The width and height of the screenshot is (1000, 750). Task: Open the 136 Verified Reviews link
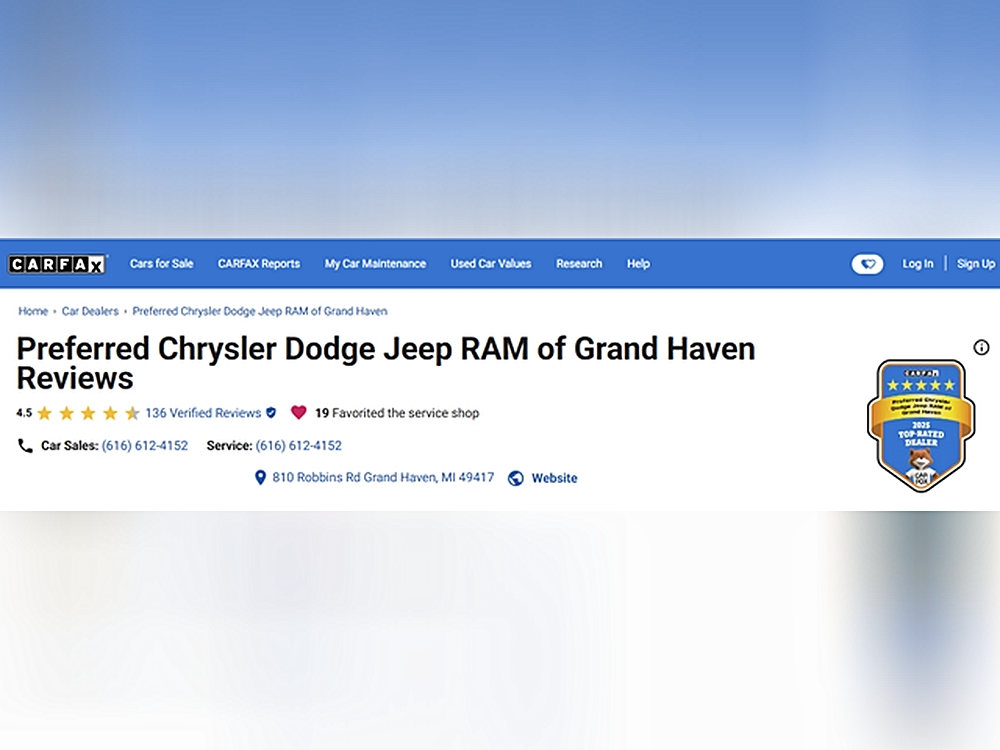(x=203, y=413)
